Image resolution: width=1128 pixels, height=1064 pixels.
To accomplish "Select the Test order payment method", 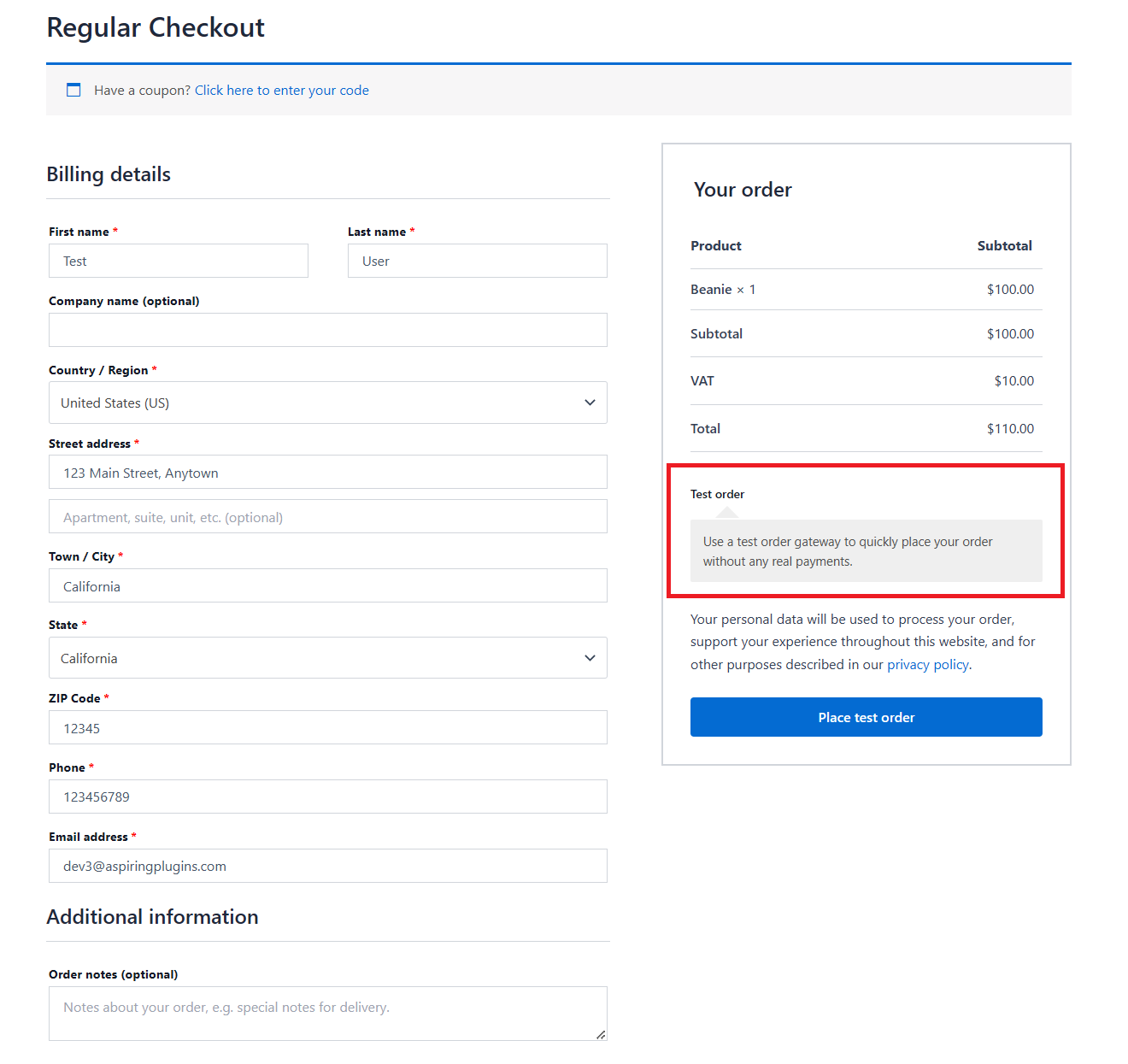I will pyautogui.click(x=717, y=494).
